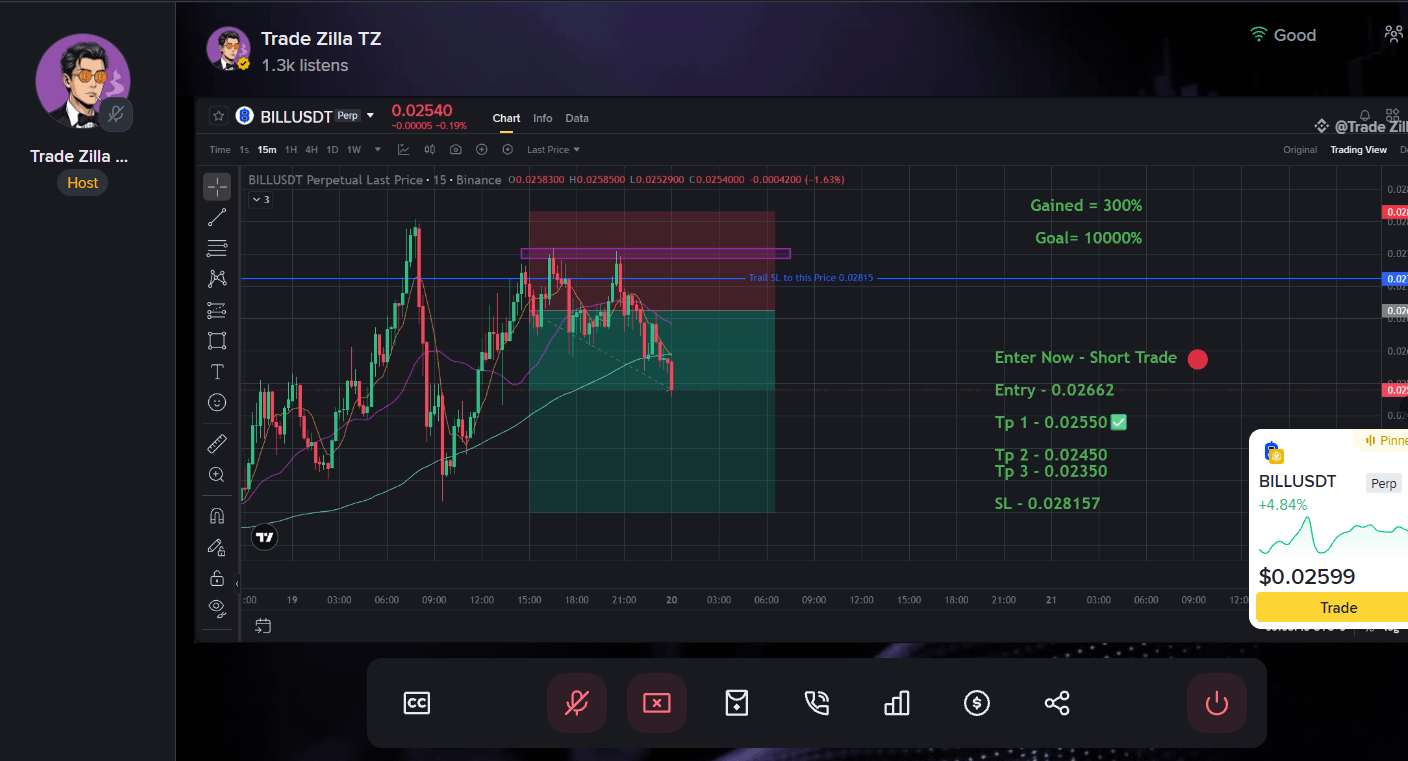This screenshot has width=1408, height=761.
Task: Open call requests phone icon
Action: point(817,703)
